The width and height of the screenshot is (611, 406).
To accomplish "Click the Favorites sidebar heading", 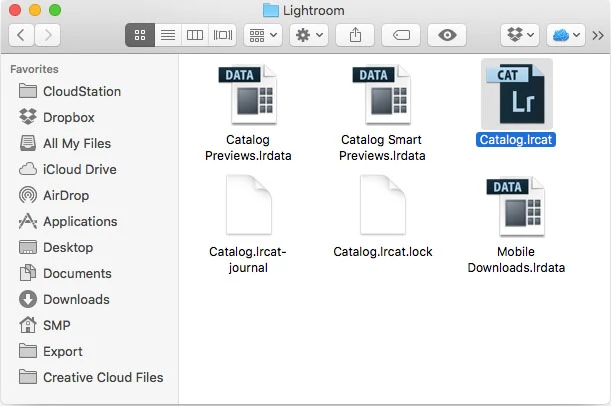I will [x=34, y=69].
